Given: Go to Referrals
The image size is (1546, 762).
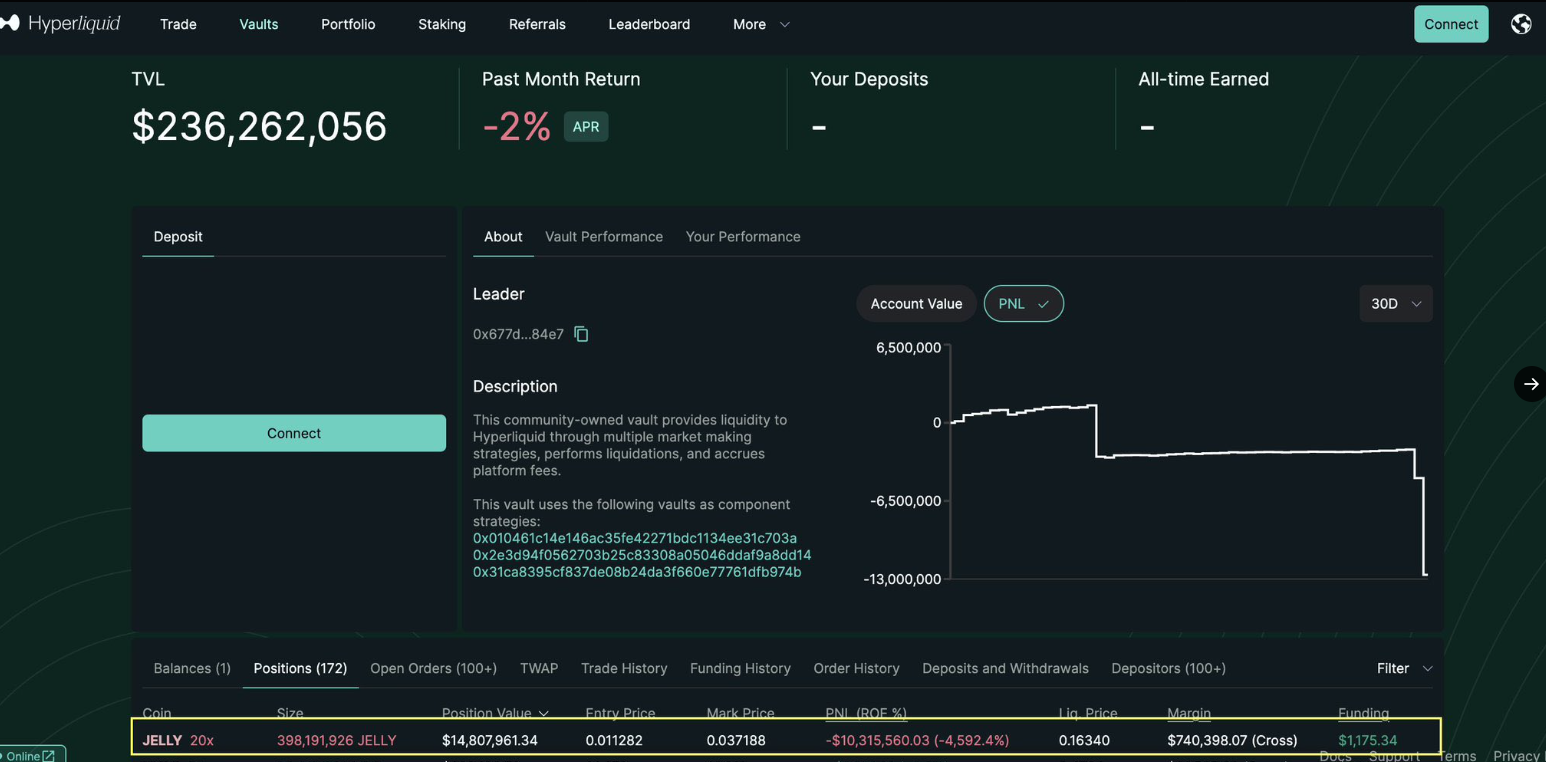Looking at the screenshot, I should pyautogui.click(x=537, y=24).
